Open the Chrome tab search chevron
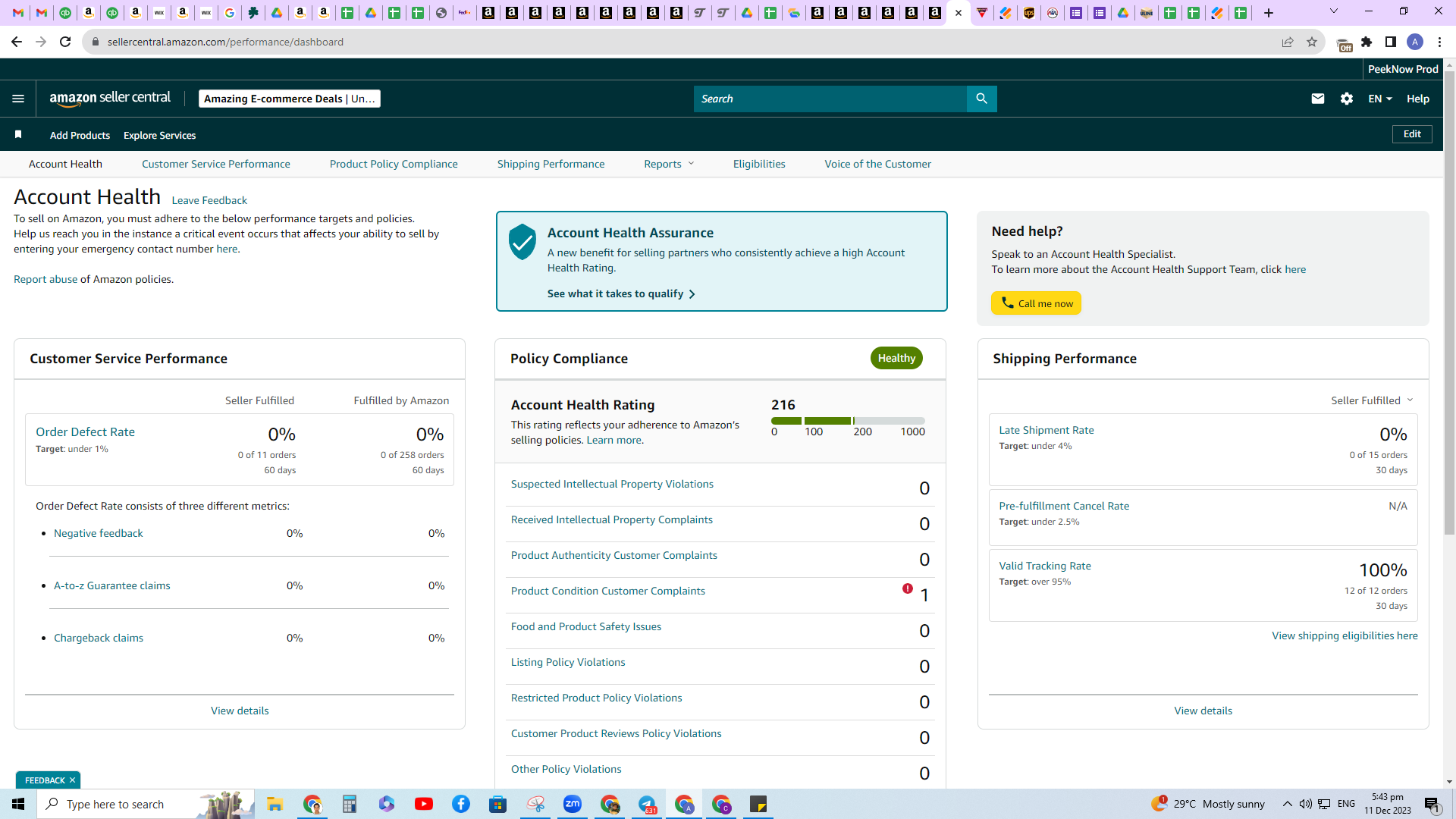 [x=1334, y=11]
